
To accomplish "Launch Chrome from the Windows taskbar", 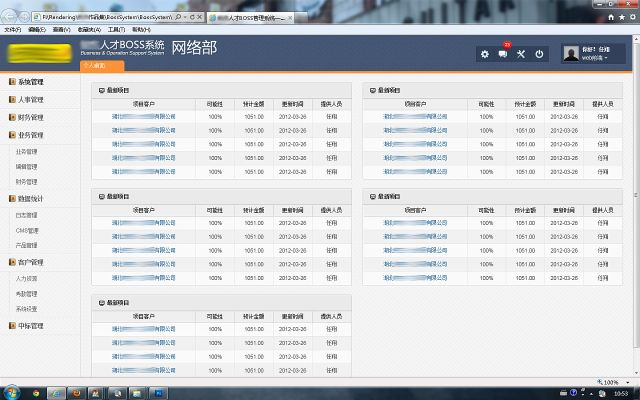I will [38, 395].
